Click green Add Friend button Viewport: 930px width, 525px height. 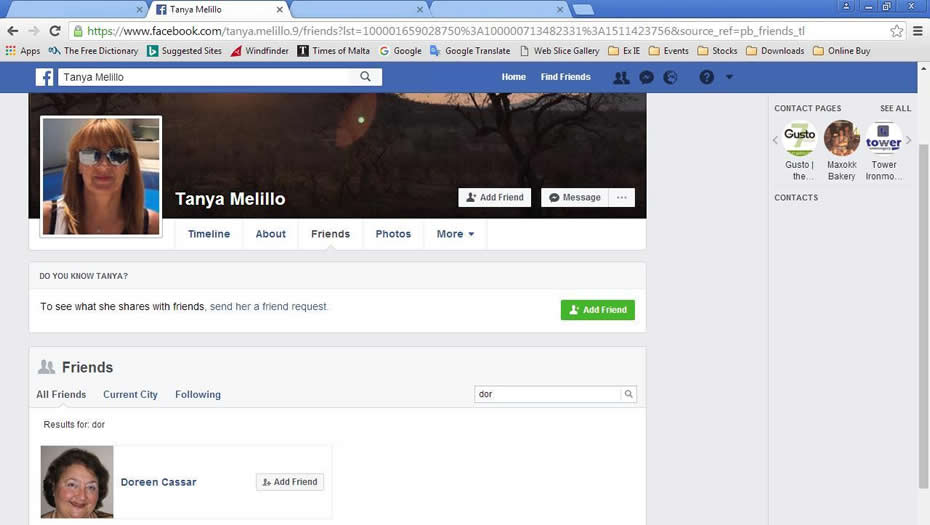point(598,310)
